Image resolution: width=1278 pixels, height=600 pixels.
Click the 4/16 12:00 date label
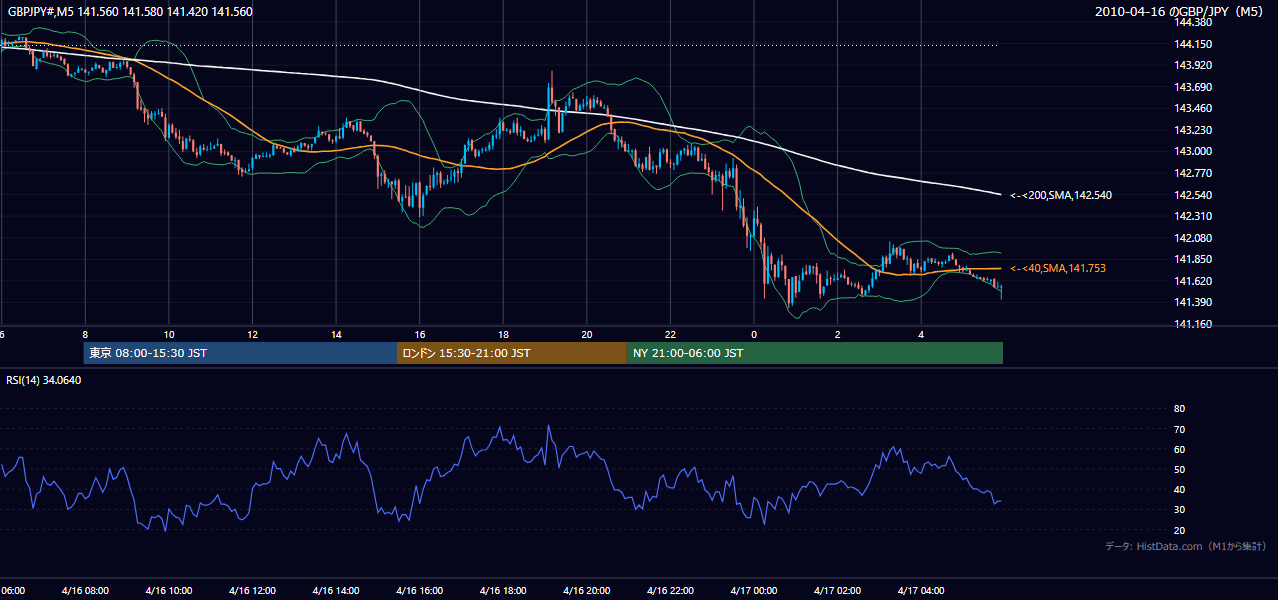pyautogui.click(x=252, y=590)
